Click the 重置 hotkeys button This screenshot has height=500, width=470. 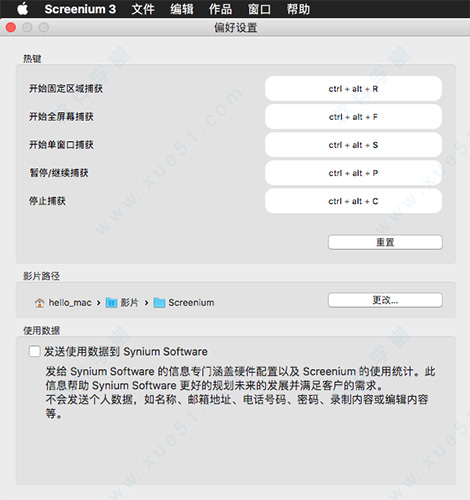[x=385, y=242]
